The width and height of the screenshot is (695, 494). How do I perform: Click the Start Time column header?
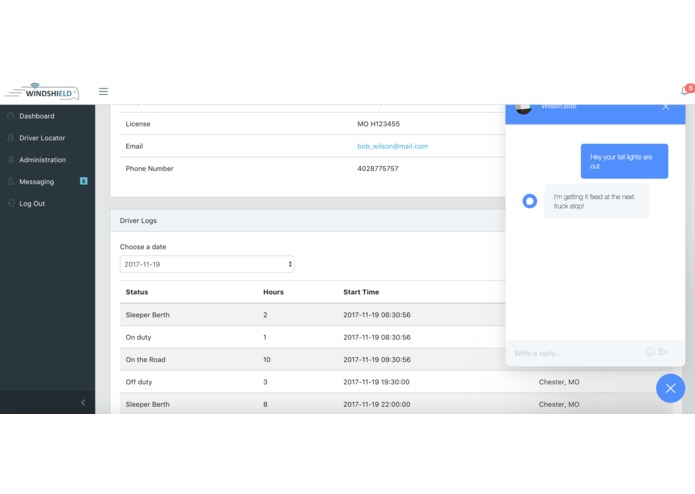pyautogui.click(x=361, y=292)
